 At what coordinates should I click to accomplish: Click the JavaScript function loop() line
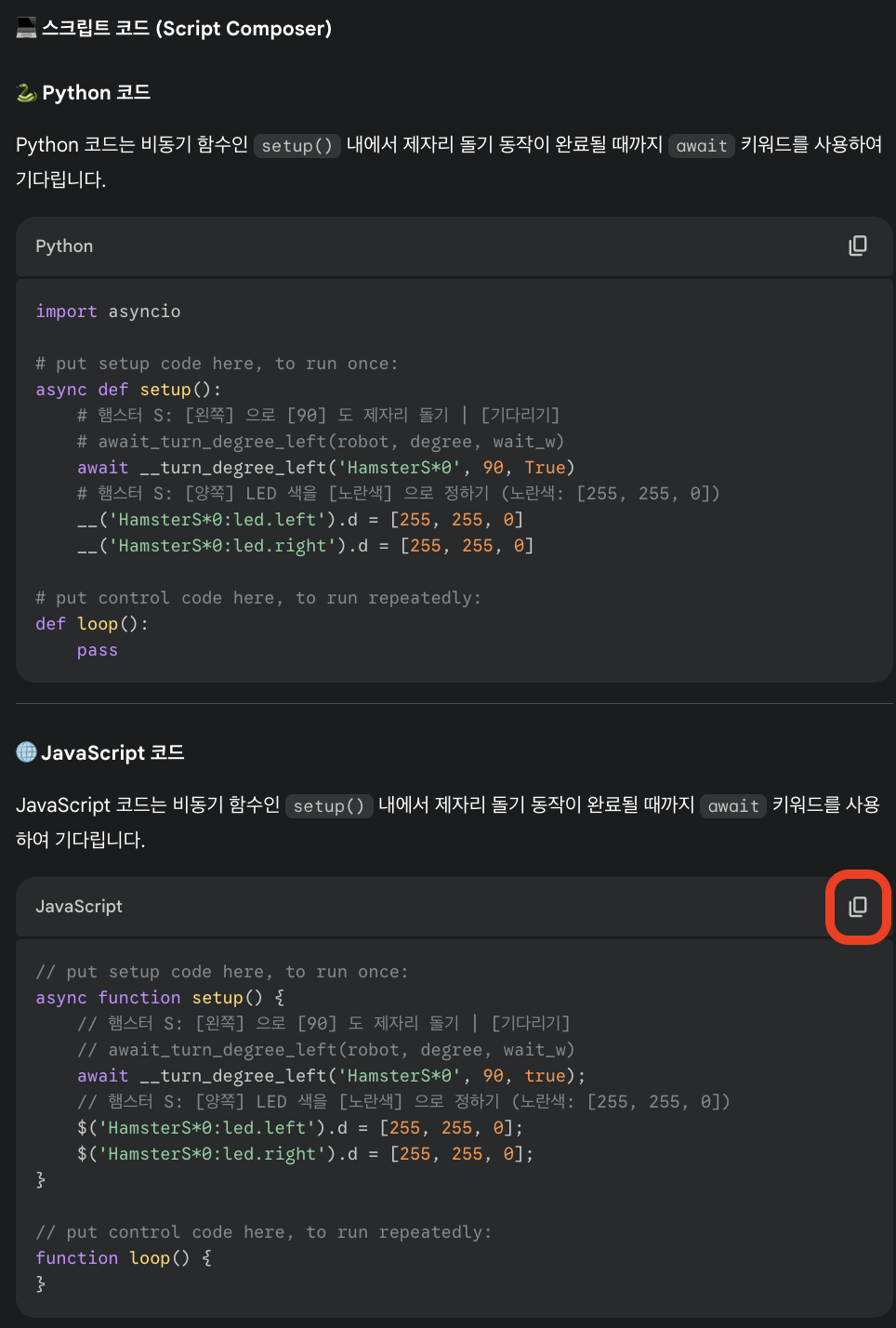pyautogui.click(x=123, y=1258)
